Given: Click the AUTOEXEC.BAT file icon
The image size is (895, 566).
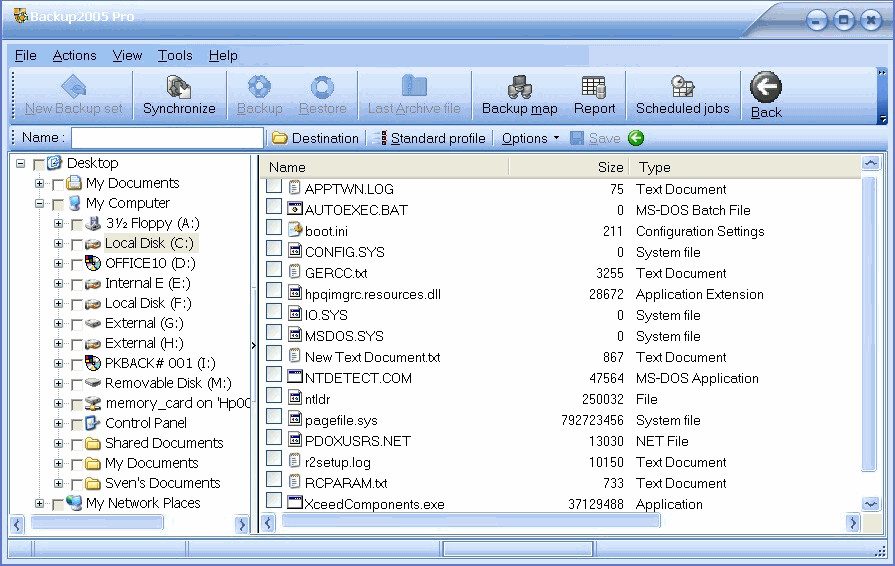Looking at the screenshot, I should click(x=295, y=209).
